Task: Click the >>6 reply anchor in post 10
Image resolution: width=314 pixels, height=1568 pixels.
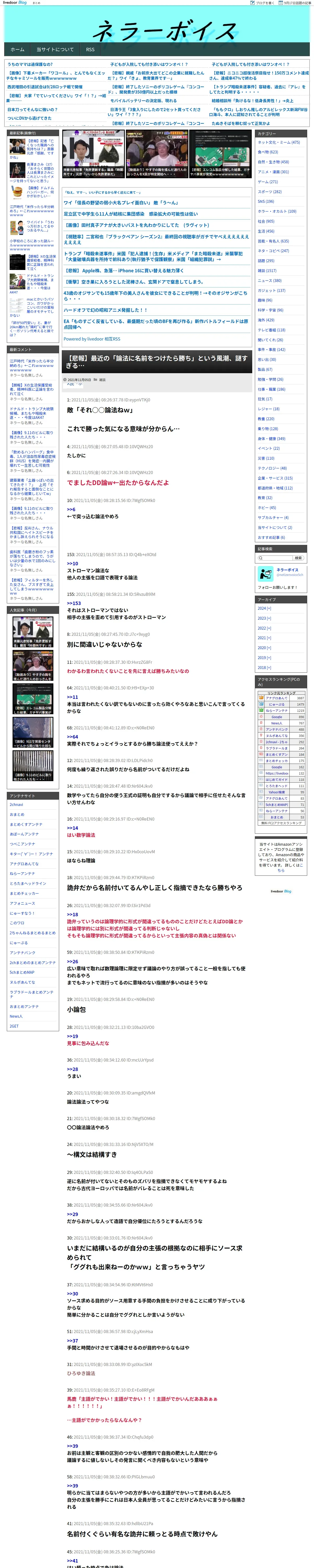Action: pos(71,510)
